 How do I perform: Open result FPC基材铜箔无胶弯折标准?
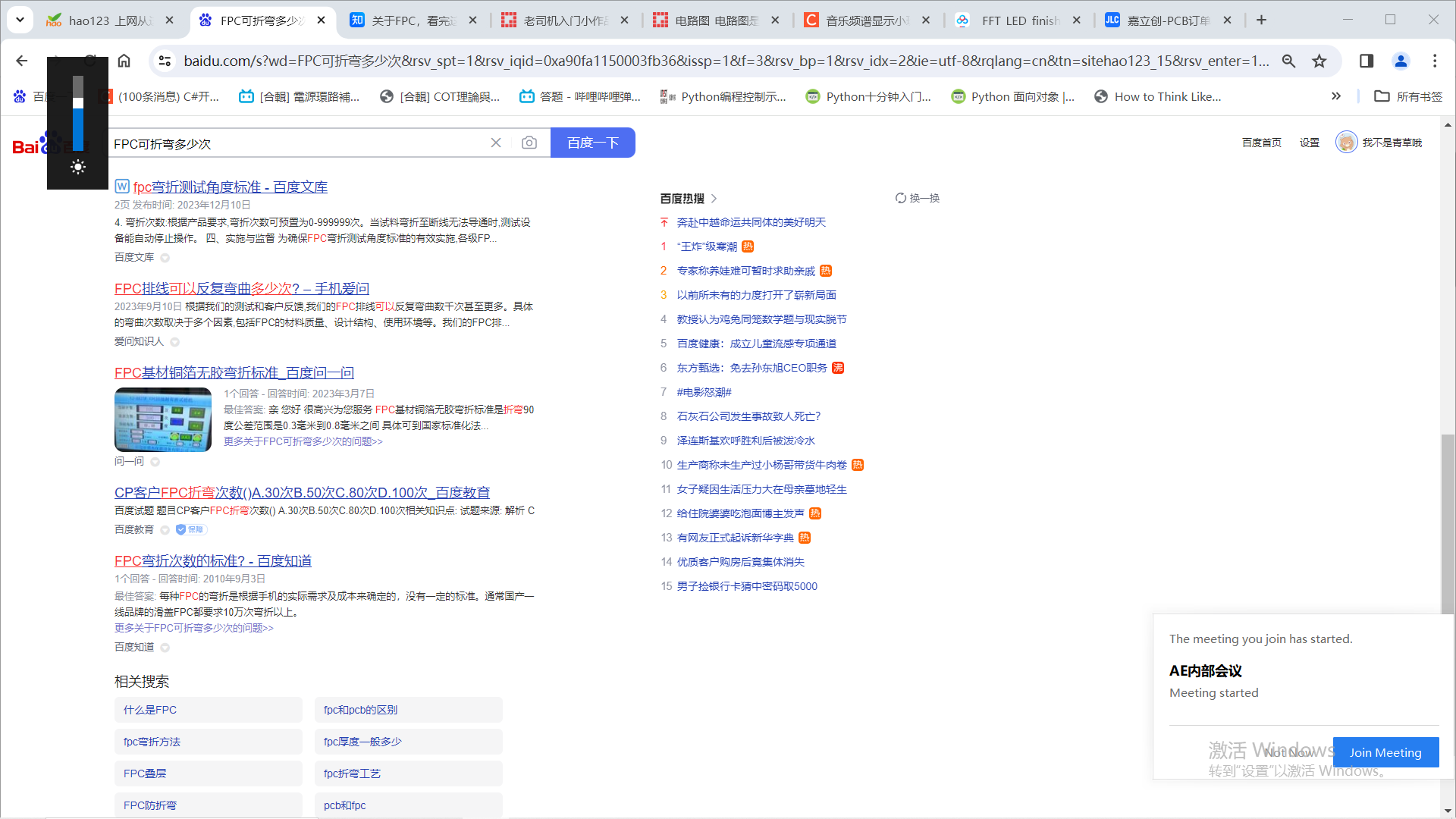click(x=234, y=372)
